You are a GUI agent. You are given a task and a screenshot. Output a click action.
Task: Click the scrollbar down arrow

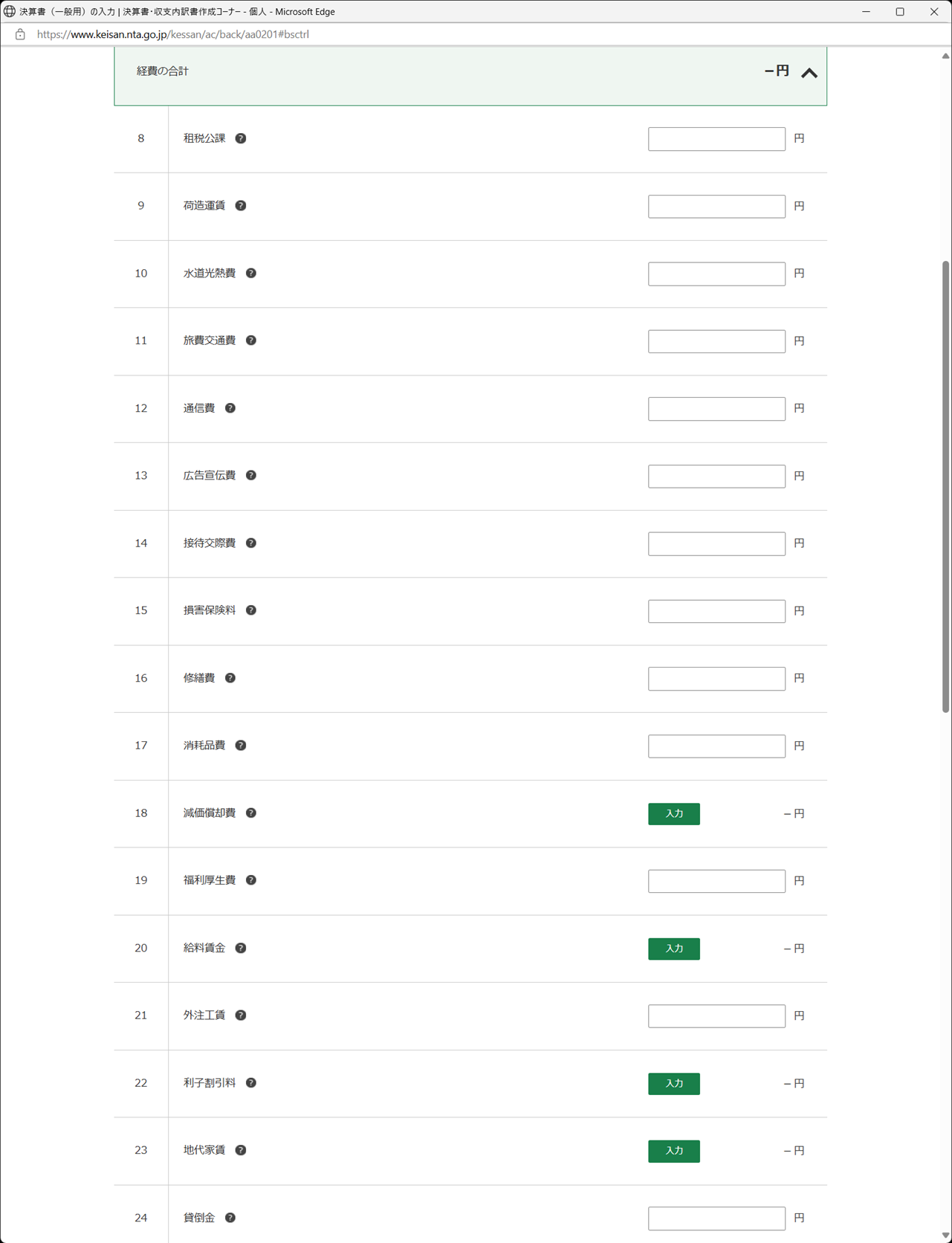945,1236
